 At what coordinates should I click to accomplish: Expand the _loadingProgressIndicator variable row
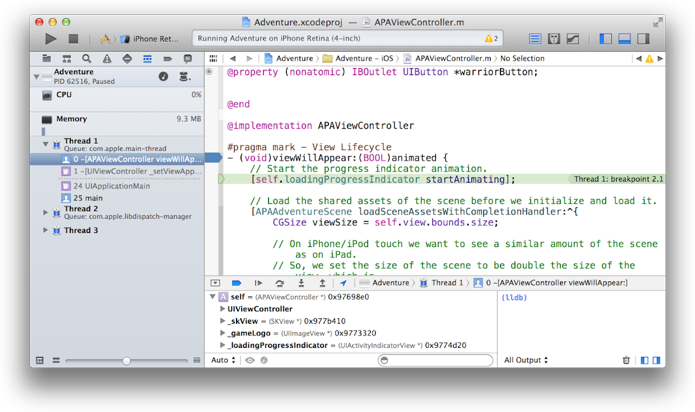pyautogui.click(x=223, y=345)
